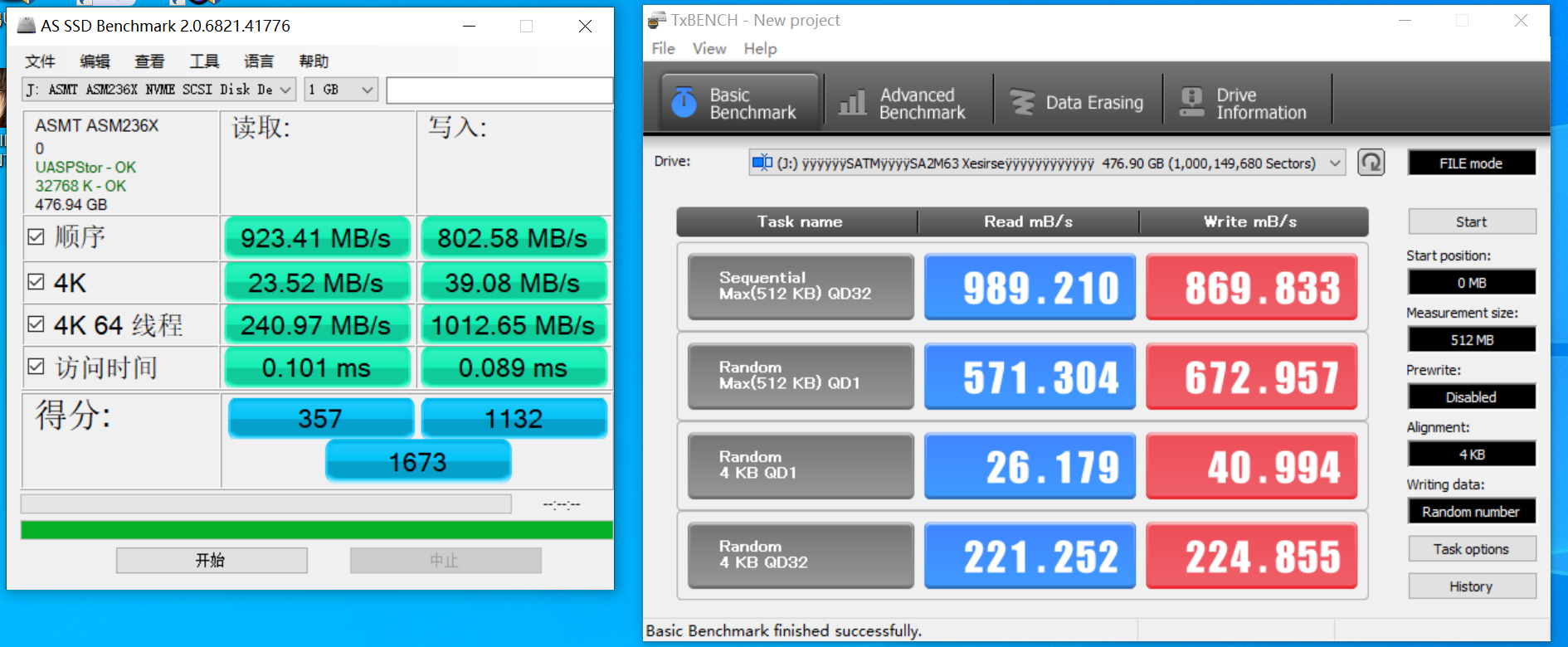Click the 923.41 MB/s sequential read result

316,238
